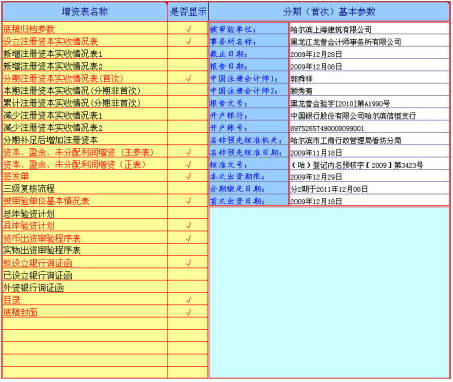Image resolution: width=453 pixels, height=382 pixels.
Task: Open the 底稿归档参数 sheet link
Action: tap(29, 29)
